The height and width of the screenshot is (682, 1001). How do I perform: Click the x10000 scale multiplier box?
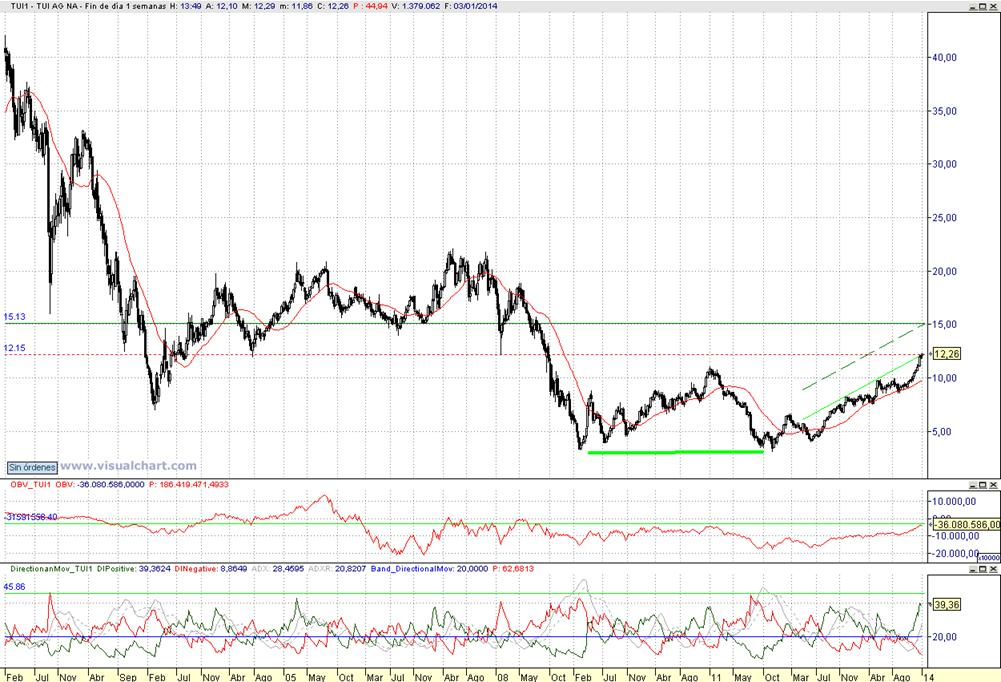click(989, 557)
